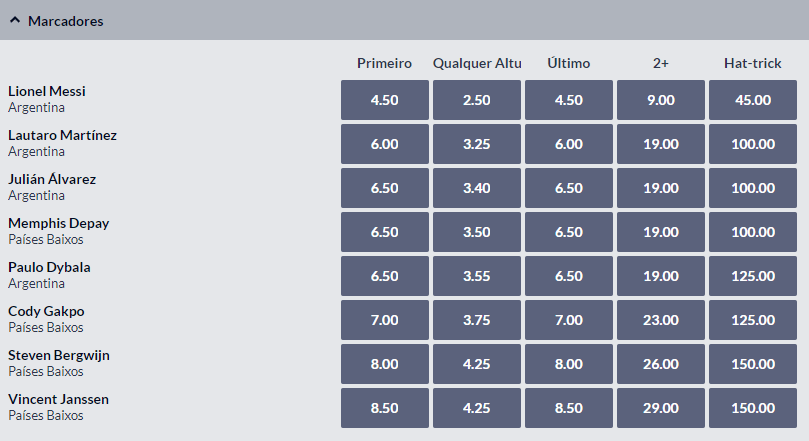Choose Cody Gakpo Primeiro odds 7.00
Screen dimensions: 809x441
(384, 320)
